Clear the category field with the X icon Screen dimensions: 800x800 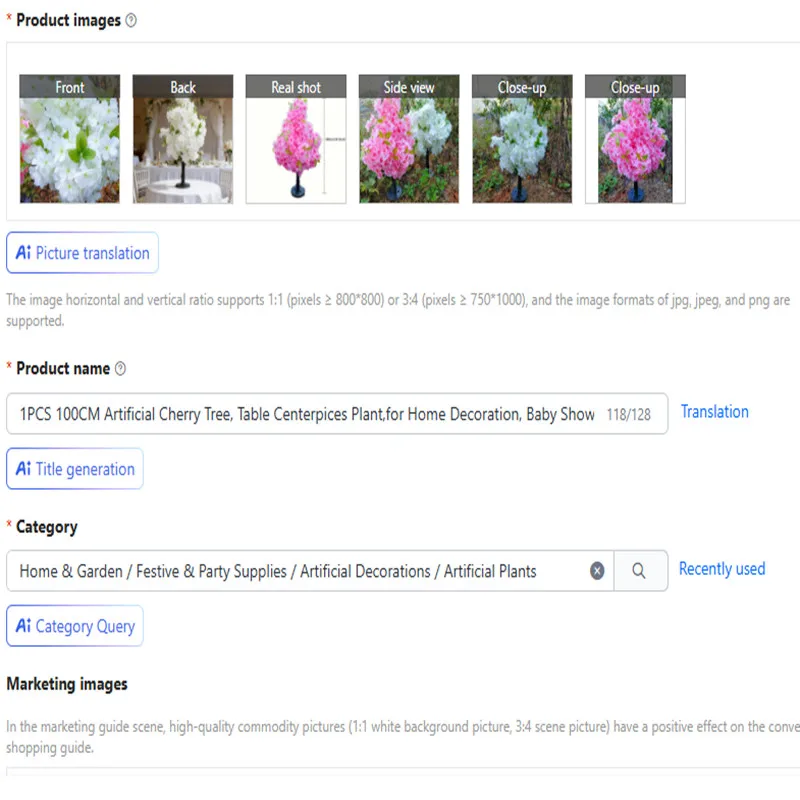pyautogui.click(x=597, y=570)
